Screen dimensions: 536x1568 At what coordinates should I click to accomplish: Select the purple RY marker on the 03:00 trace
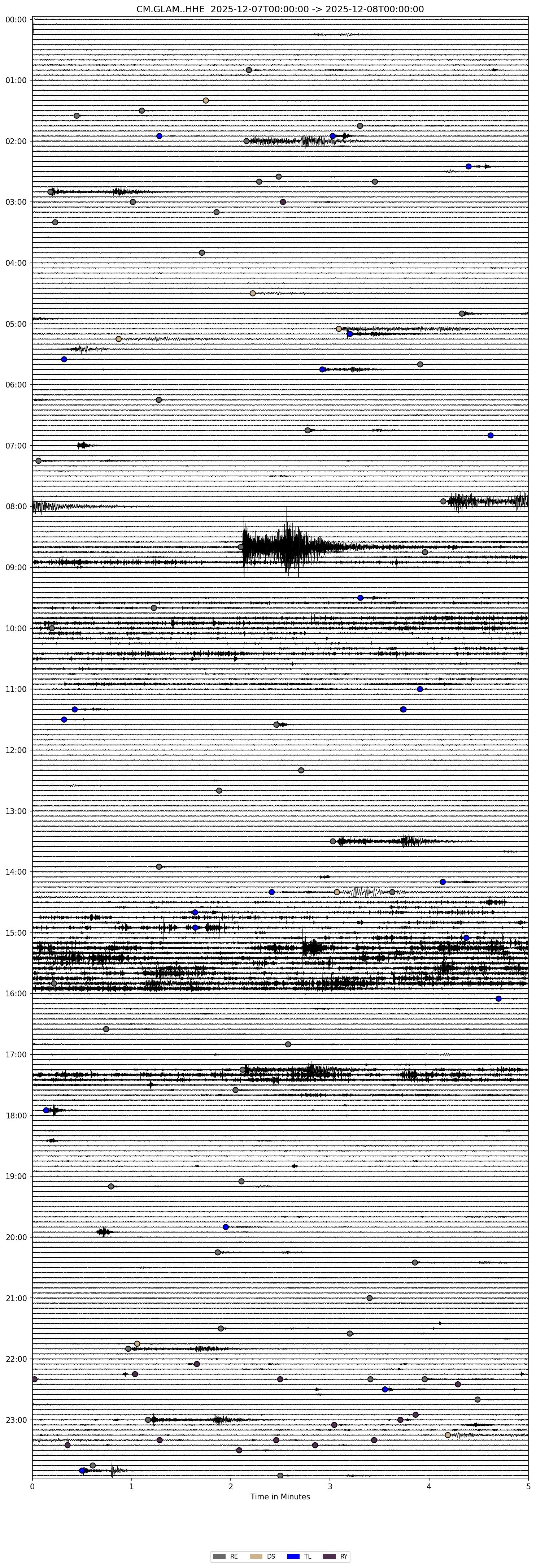pyautogui.click(x=283, y=202)
